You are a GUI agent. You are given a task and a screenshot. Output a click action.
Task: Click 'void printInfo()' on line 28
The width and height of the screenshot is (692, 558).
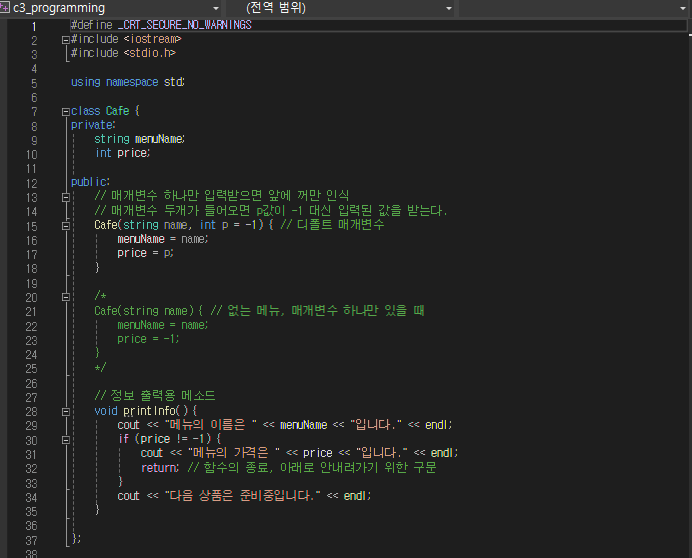pos(141,411)
